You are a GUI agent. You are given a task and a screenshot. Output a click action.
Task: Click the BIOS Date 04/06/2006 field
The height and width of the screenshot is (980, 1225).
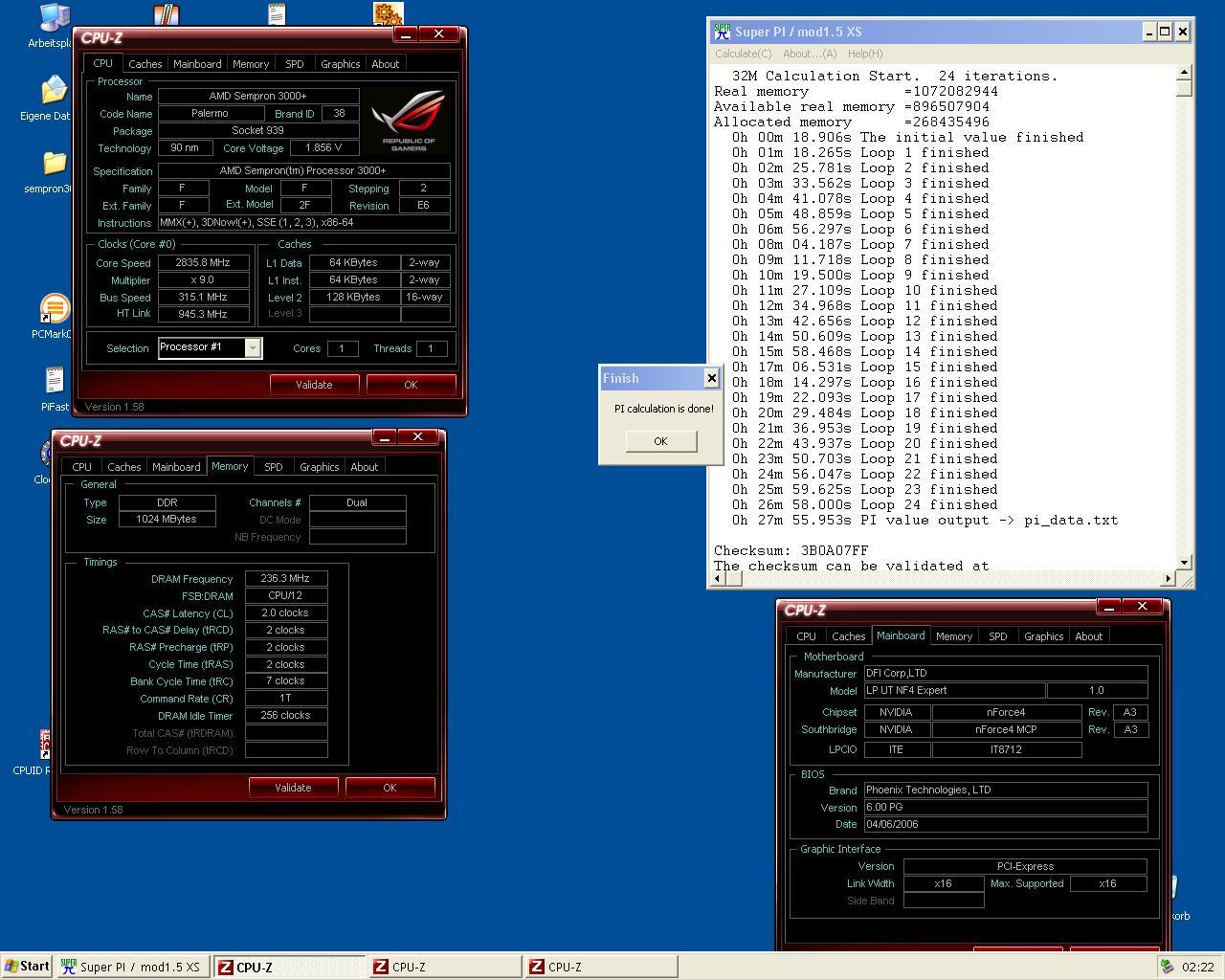click(1005, 824)
